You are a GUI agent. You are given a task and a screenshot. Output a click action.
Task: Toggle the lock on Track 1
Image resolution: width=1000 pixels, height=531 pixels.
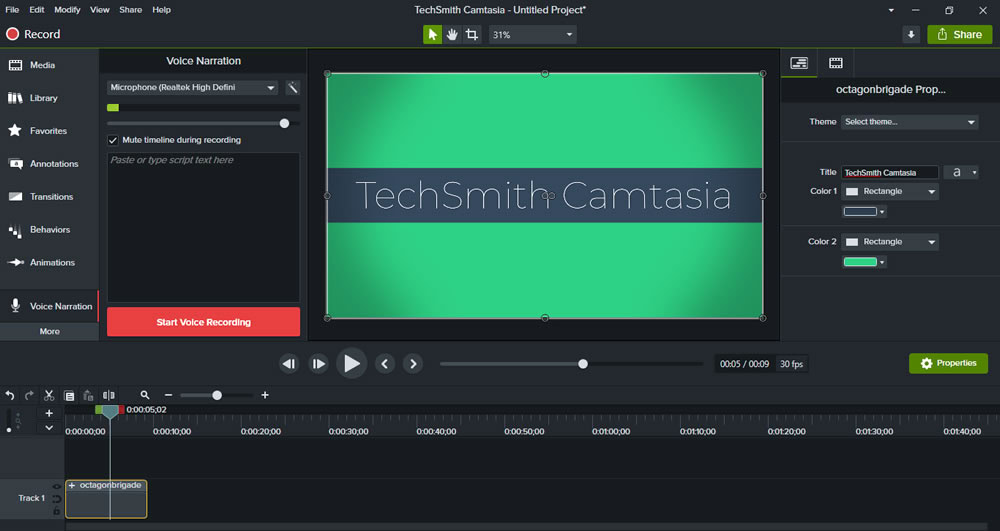point(57,511)
